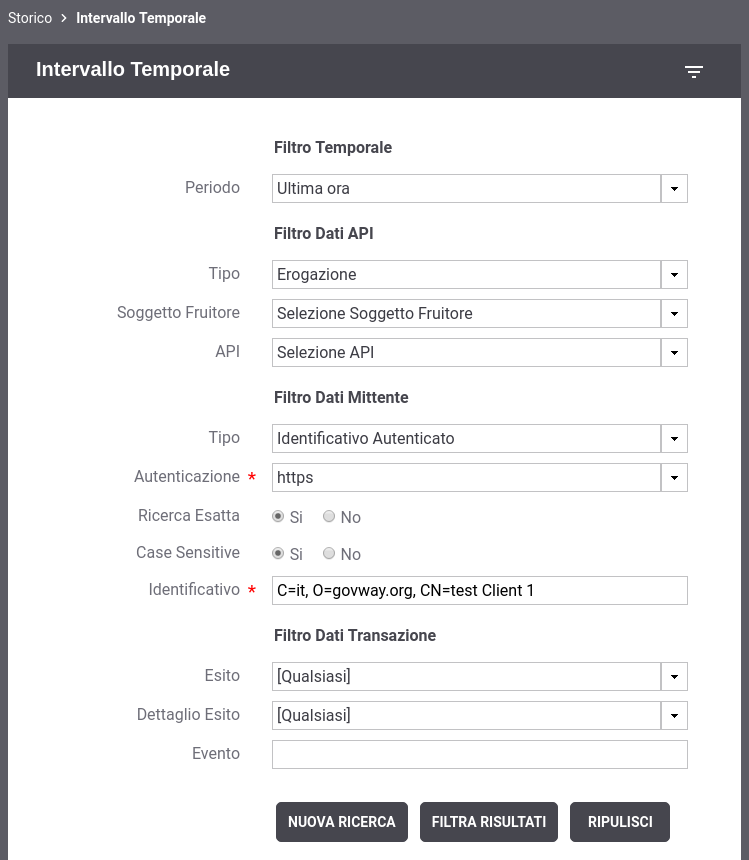Open the Periodo dropdown
Viewport: 749px width, 860px height.
(479, 188)
